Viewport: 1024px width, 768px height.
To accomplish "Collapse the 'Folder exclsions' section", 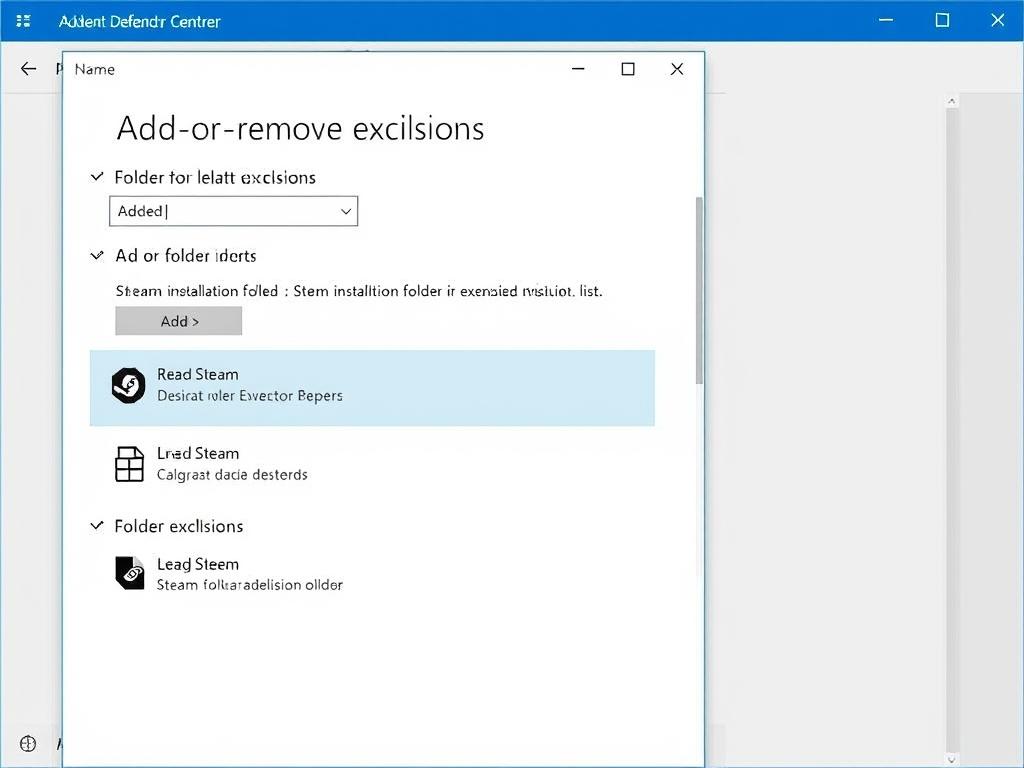I will [x=96, y=526].
